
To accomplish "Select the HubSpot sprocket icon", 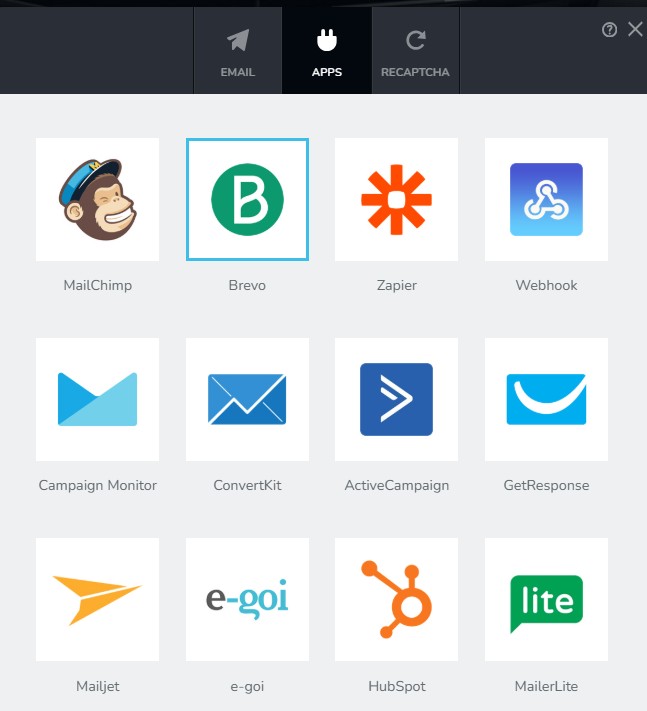I will pyautogui.click(x=396, y=599).
